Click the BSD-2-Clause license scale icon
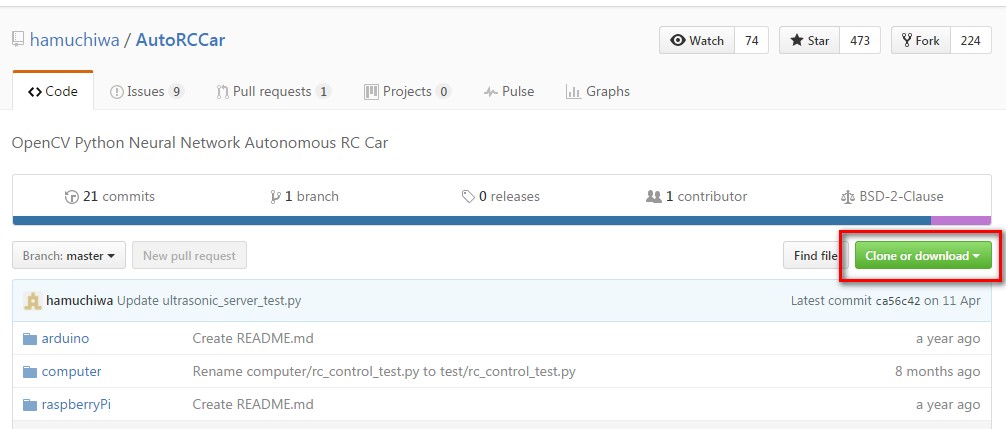Screen dimensions: 1006x429 coord(847,197)
